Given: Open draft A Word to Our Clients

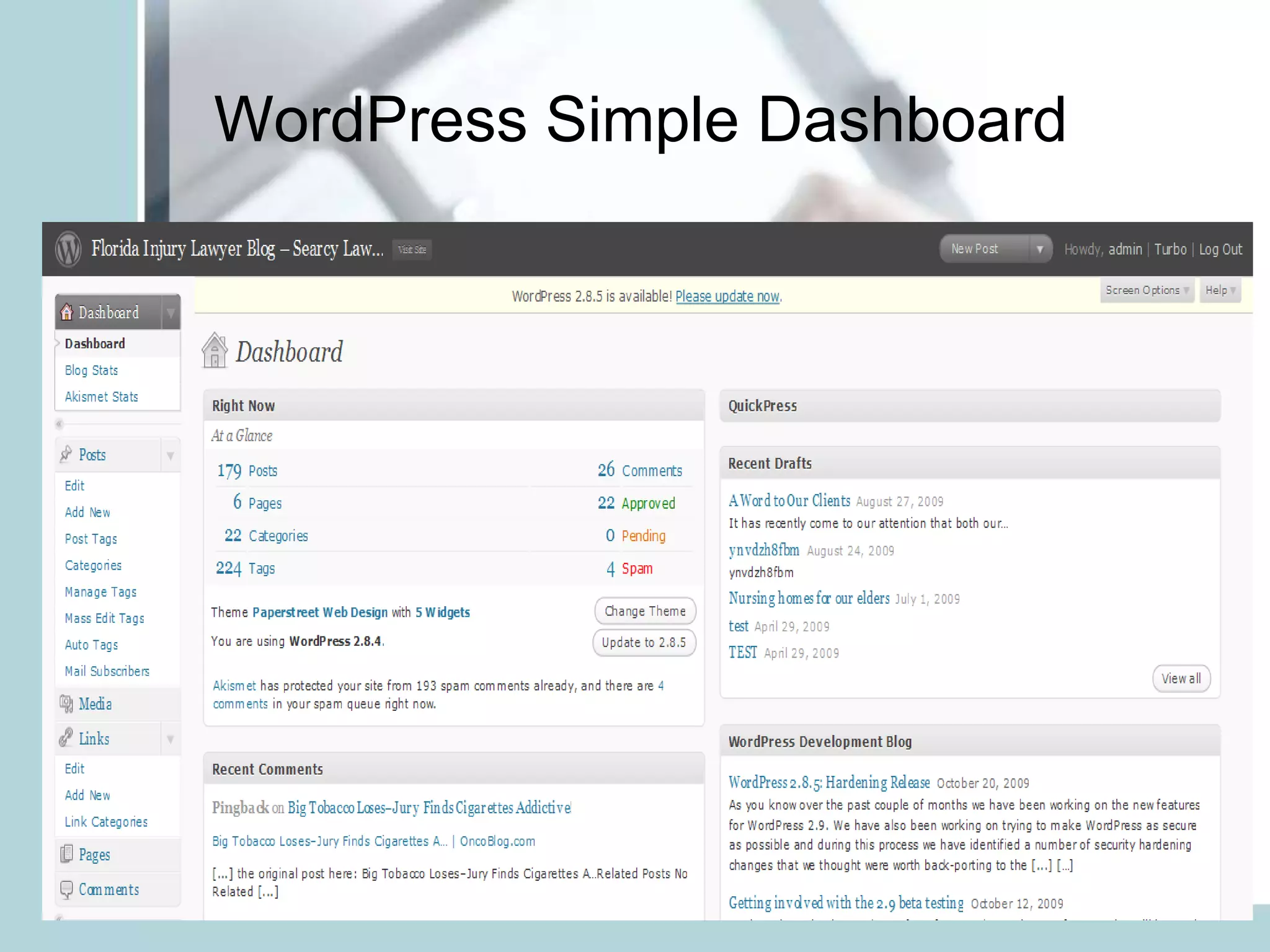Looking at the screenshot, I should click(789, 501).
